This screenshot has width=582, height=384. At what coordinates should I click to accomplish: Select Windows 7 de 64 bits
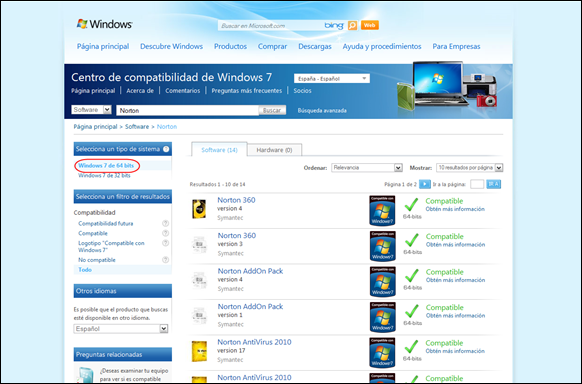(x=106, y=165)
